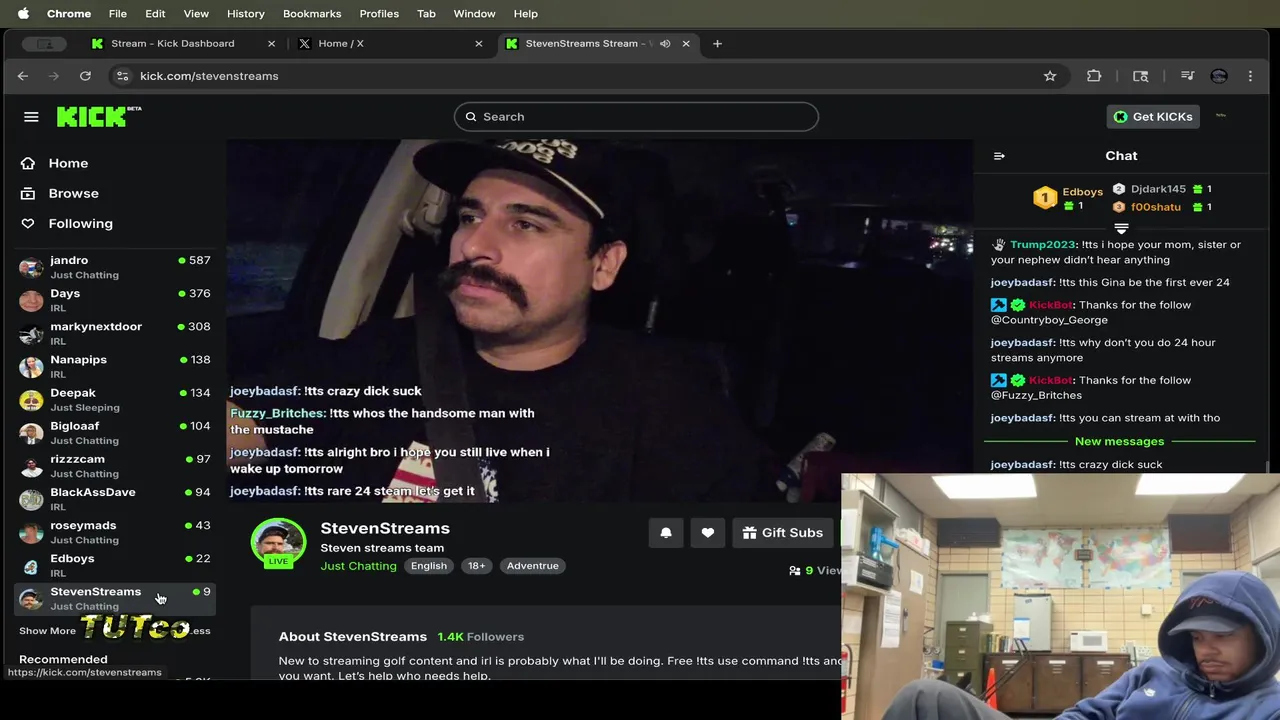Screen dimensions: 1280x720
Task: Click Trump2023 username in chat
Action: [x=1043, y=245]
